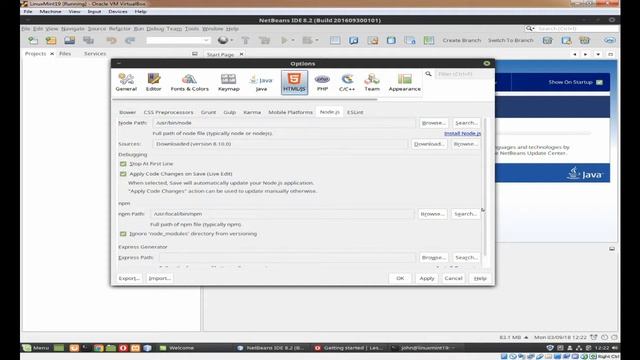Click OK in Options dialog

400,278
